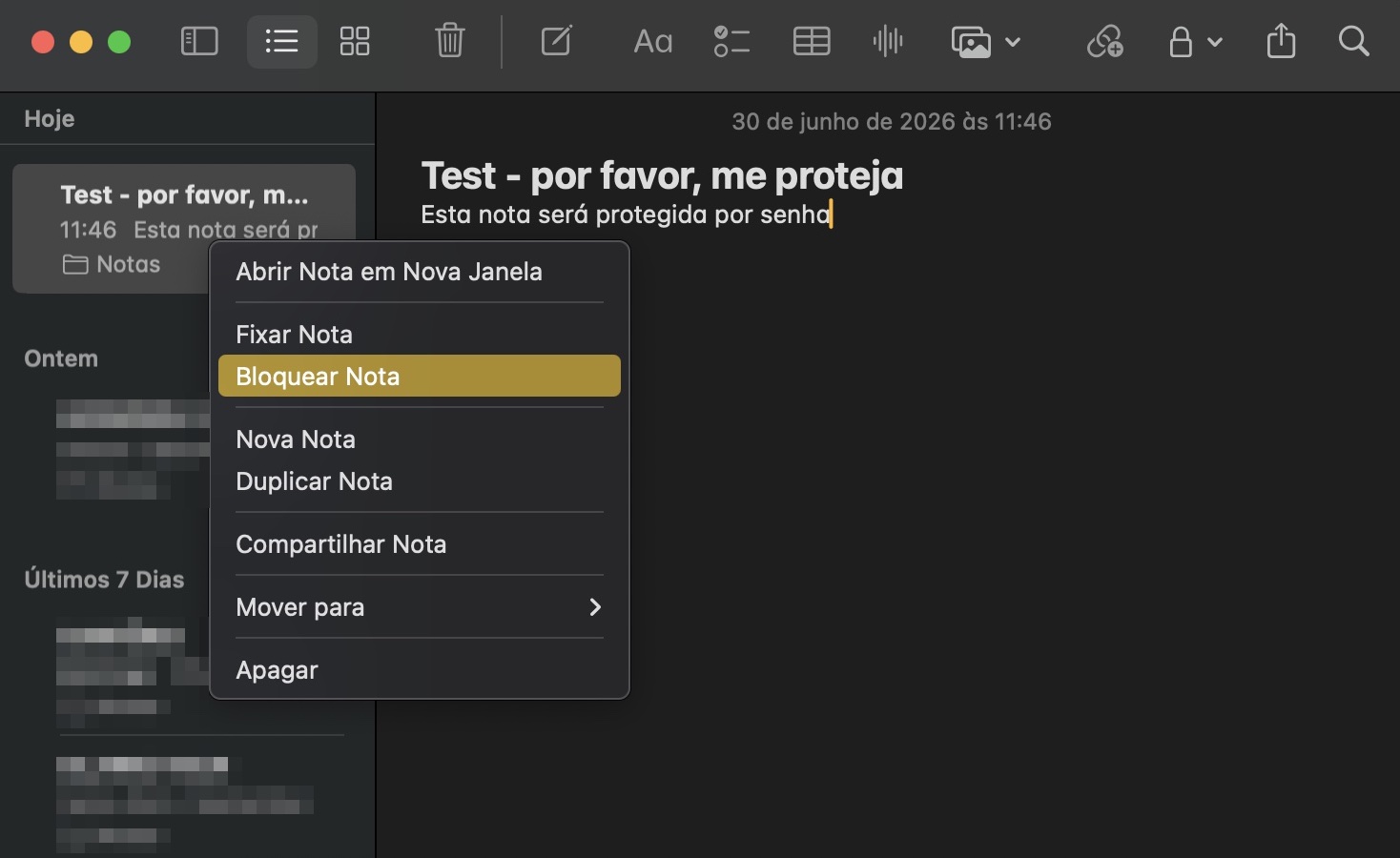Click the body text 'Esta nota será protegida por senha'
The height and width of the screenshot is (858, 1400).
point(626,214)
